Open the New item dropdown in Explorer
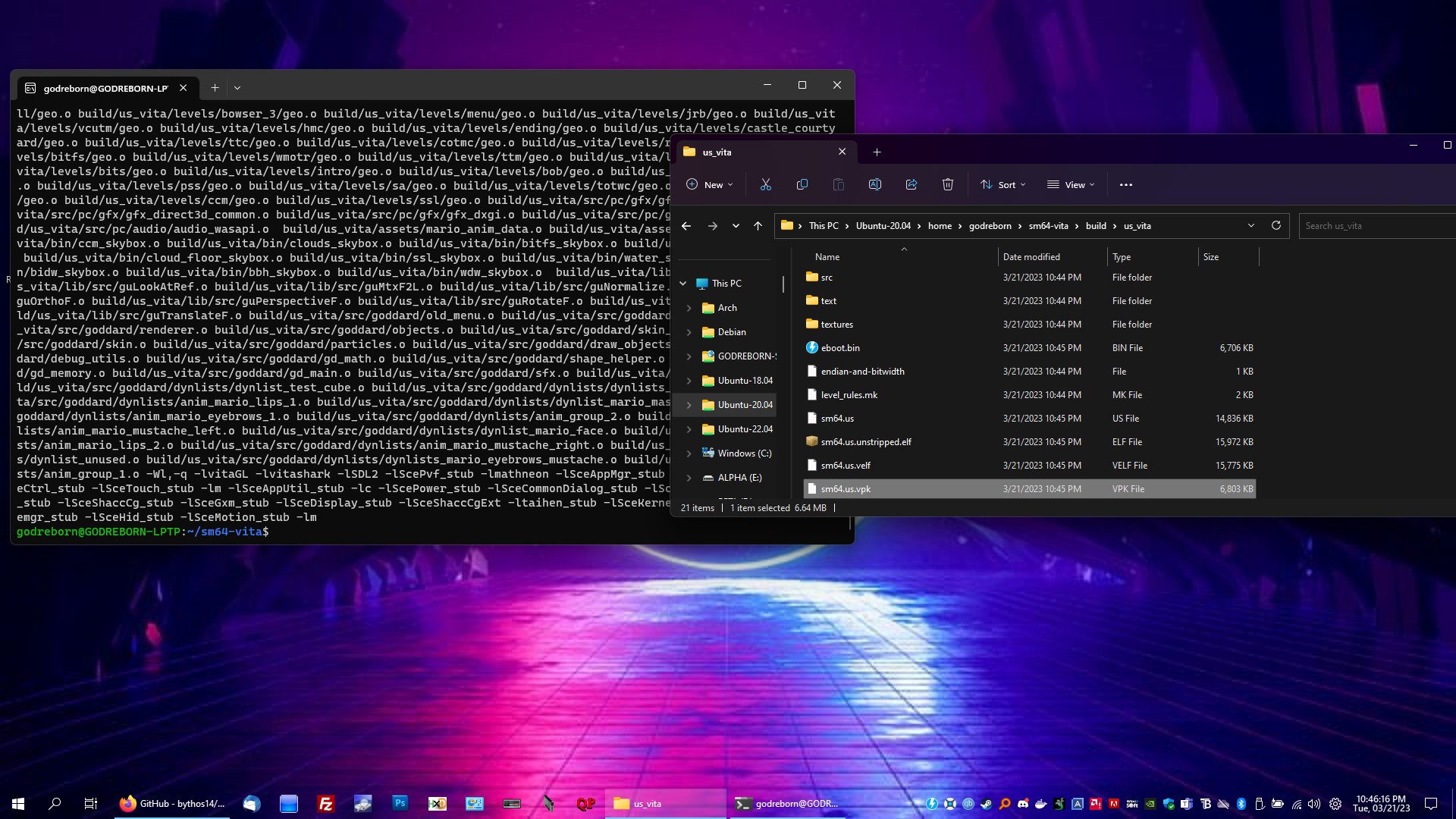 710,184
